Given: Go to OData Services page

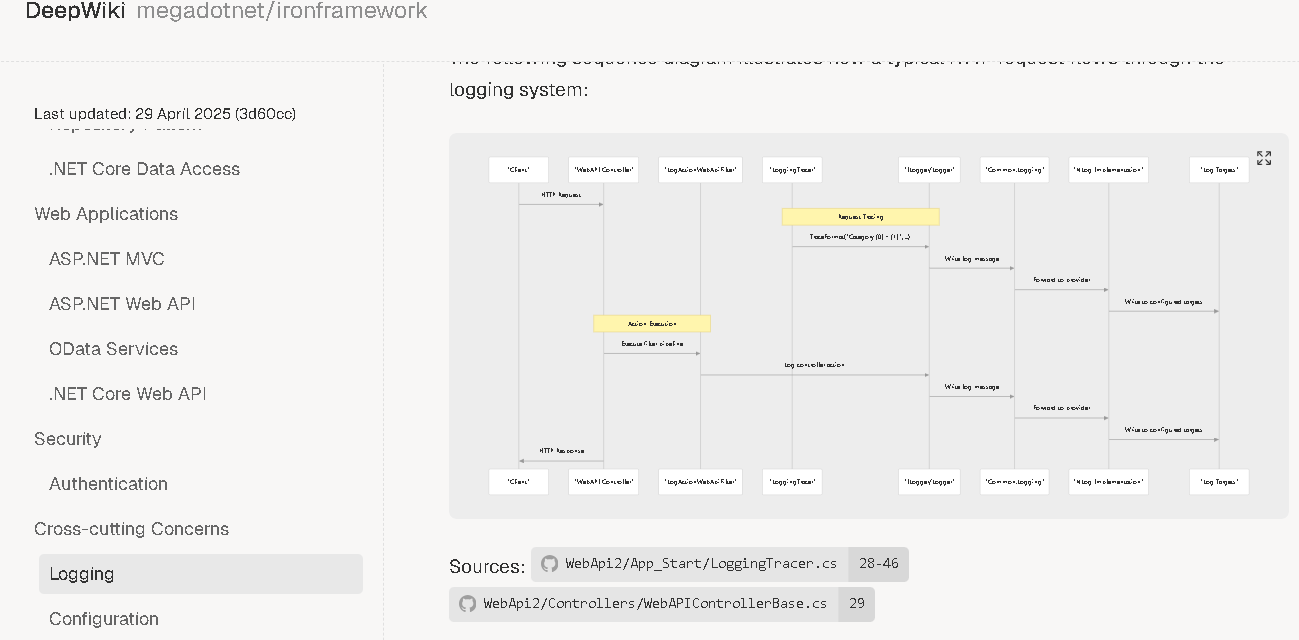Looking at the screenshot, I should coord(113,349).
